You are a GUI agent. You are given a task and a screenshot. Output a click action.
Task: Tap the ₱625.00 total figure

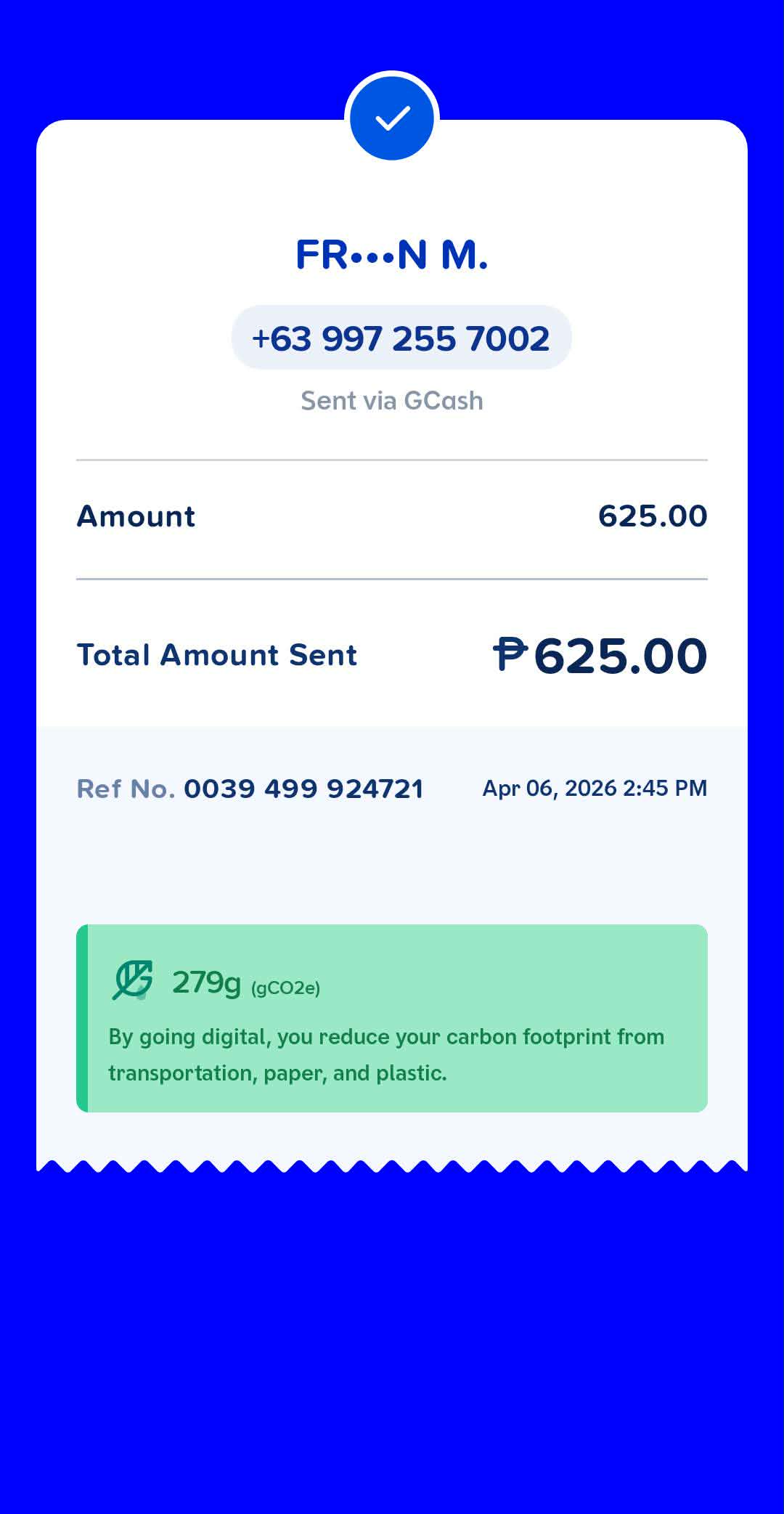pos(600,655)
